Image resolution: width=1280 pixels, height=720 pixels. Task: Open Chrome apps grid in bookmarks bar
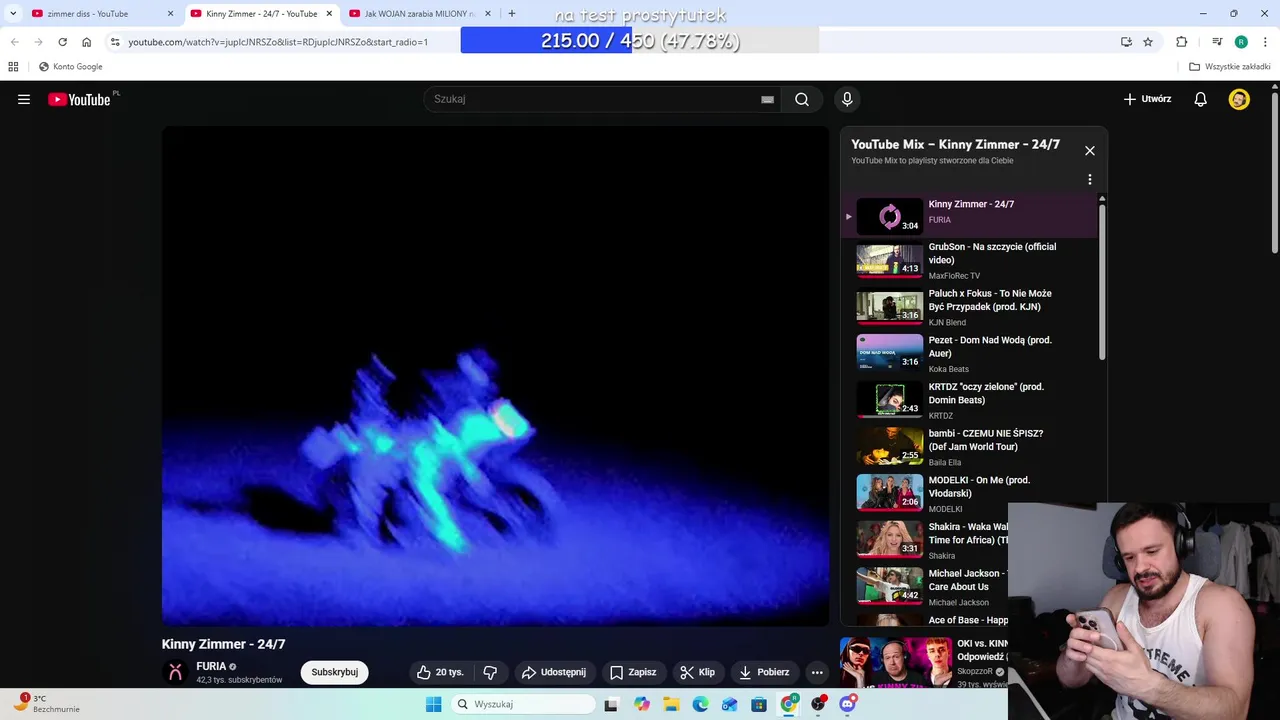tap(13, 67)
